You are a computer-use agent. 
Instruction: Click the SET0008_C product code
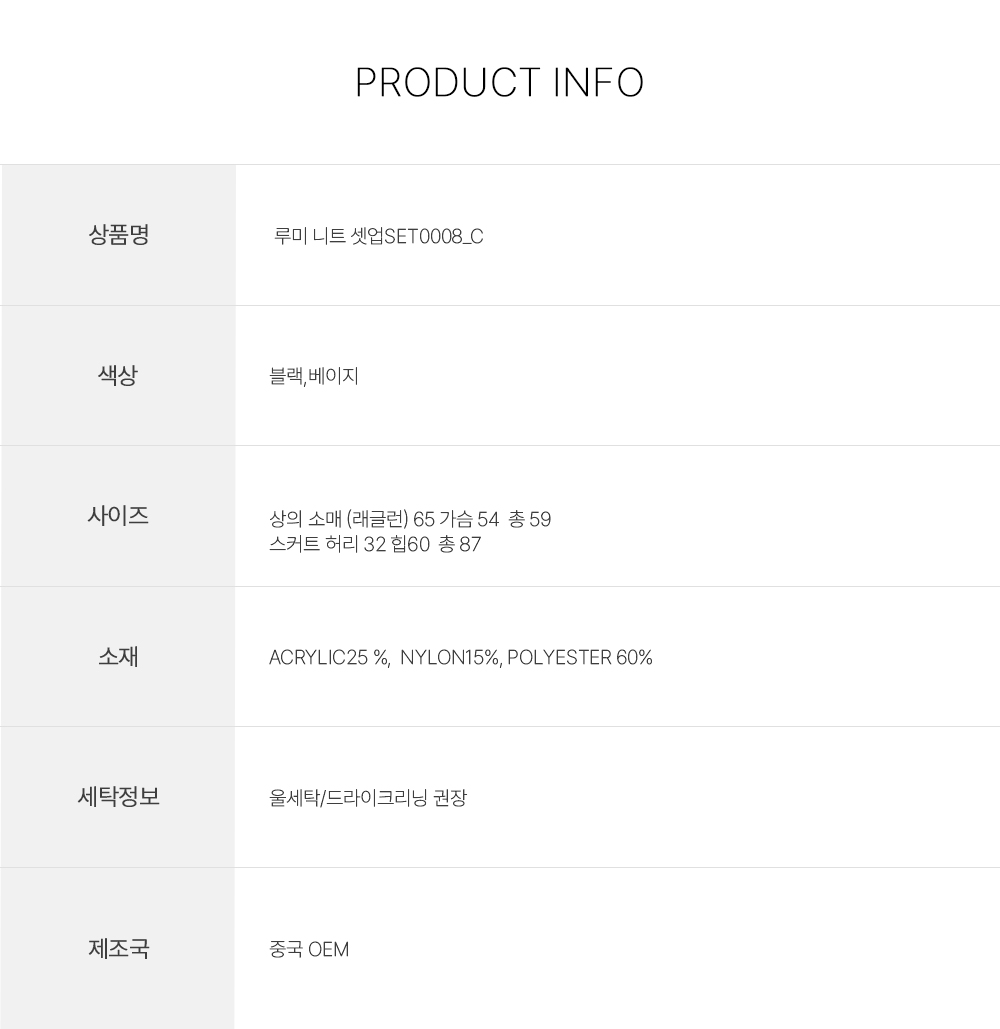tap(434, 237)
